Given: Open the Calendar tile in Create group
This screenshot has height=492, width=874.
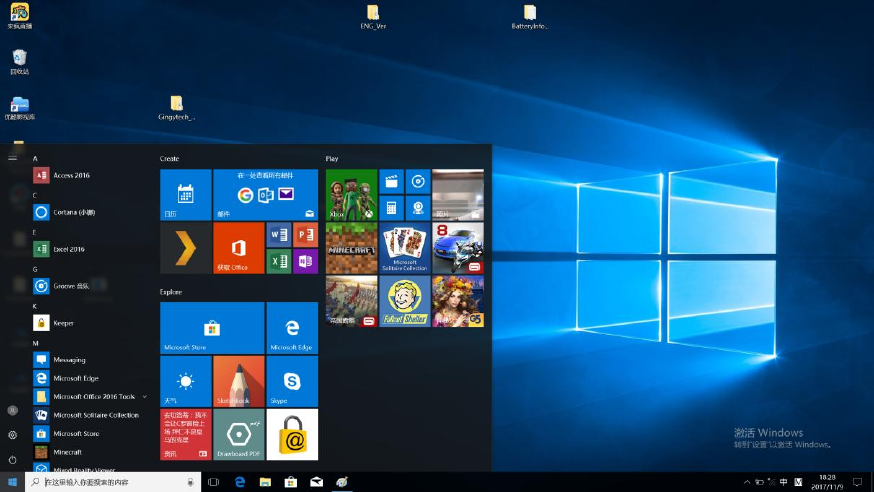Looking at the screenshot, I should (x=185, y=194).
